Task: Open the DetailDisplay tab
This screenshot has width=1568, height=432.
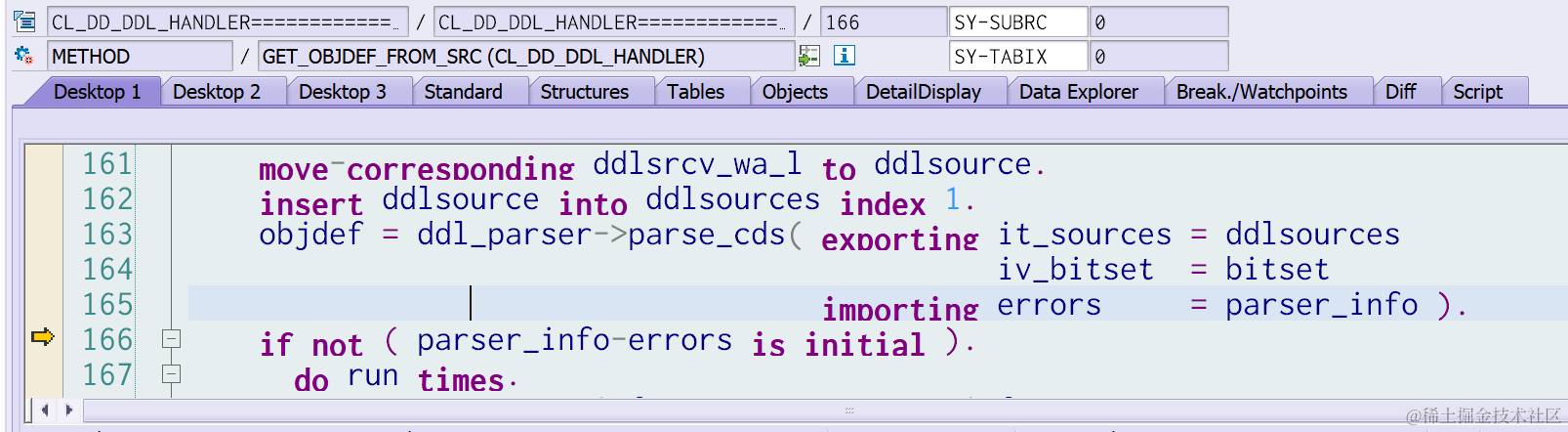Action: (x=924, y=92)
